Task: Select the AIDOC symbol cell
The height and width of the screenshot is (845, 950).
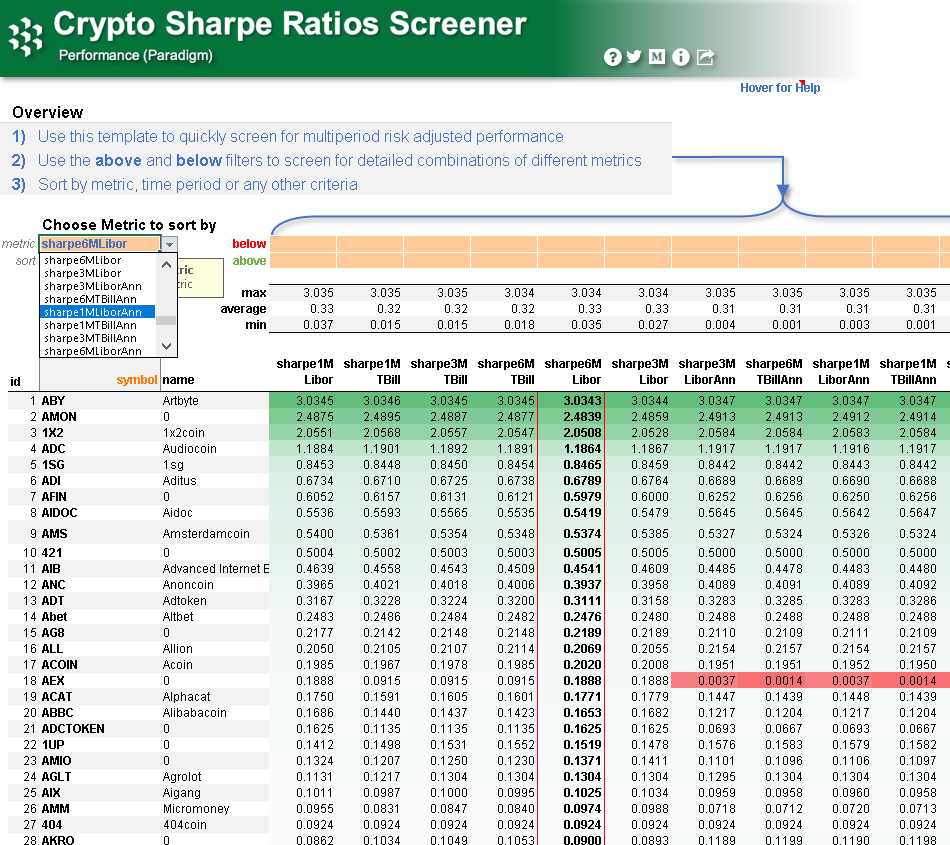Action: [x=100, y=512]
